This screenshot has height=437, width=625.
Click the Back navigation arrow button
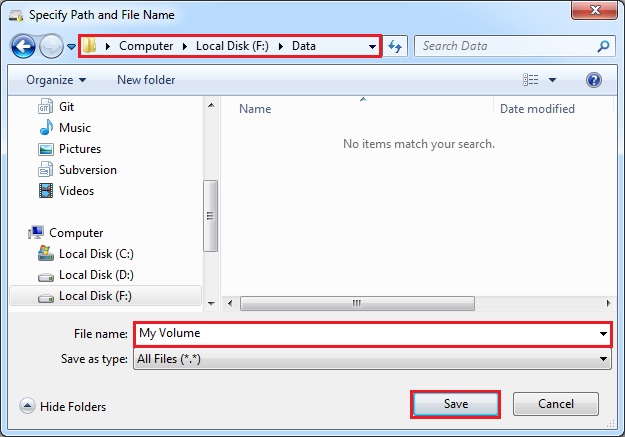(23, 46)
